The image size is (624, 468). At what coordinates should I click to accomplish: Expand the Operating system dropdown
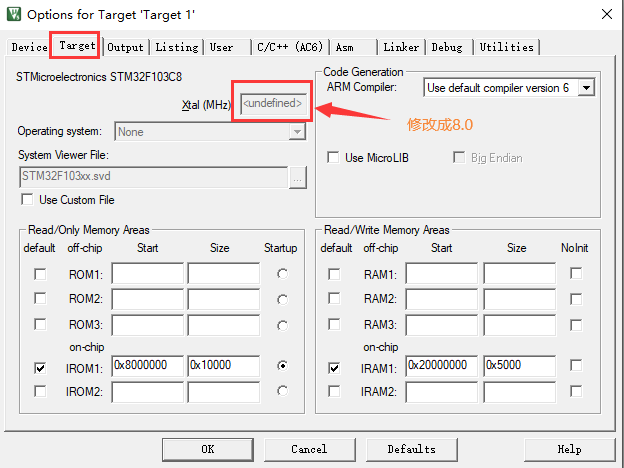(x=297, y=132)
